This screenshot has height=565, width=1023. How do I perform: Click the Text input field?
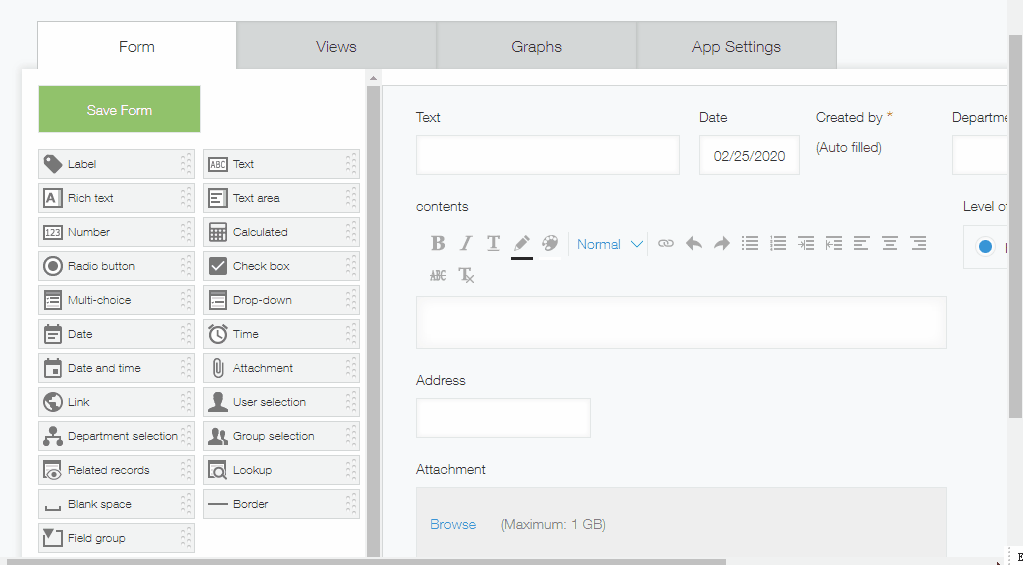(x=547, y=155)
